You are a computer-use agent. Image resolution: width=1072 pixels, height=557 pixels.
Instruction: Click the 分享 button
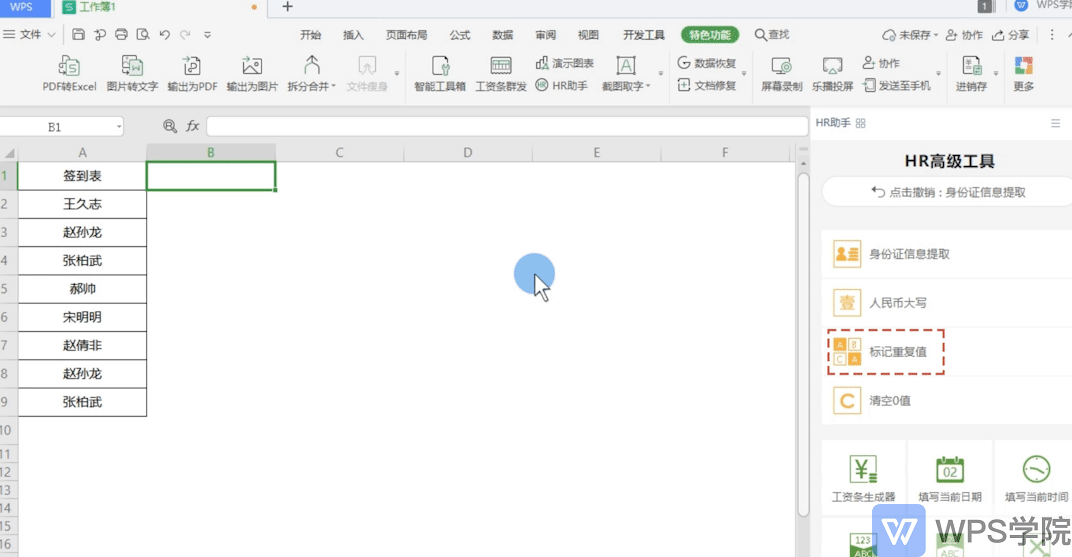[1010, 34]
